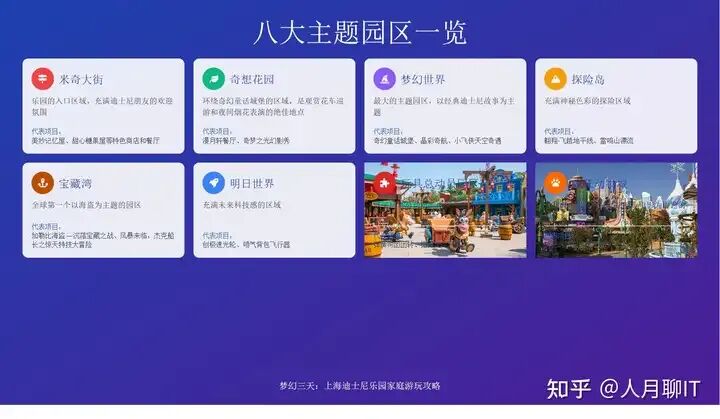
Task: Select the 探险岛 card title
Action: 588,79
